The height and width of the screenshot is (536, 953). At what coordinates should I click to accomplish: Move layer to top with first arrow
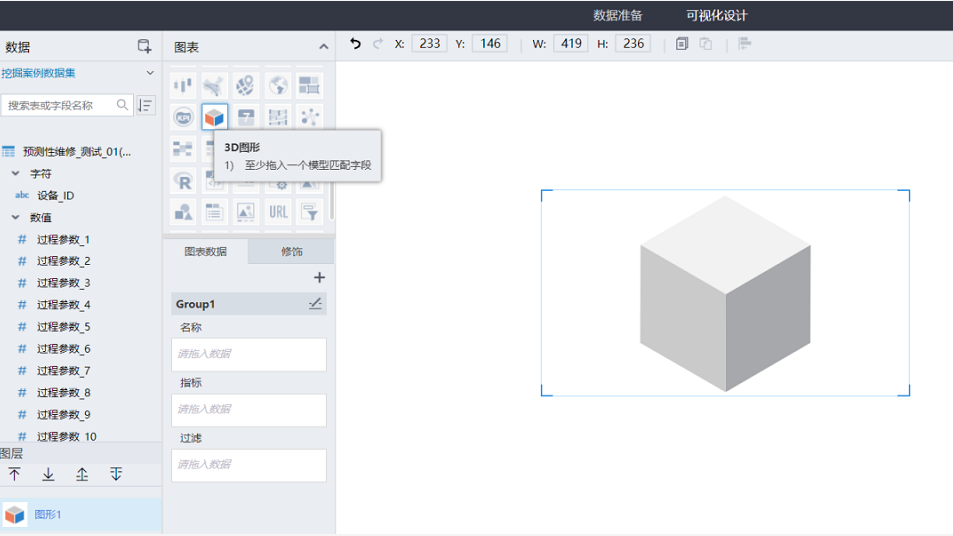tap(14, 474)
